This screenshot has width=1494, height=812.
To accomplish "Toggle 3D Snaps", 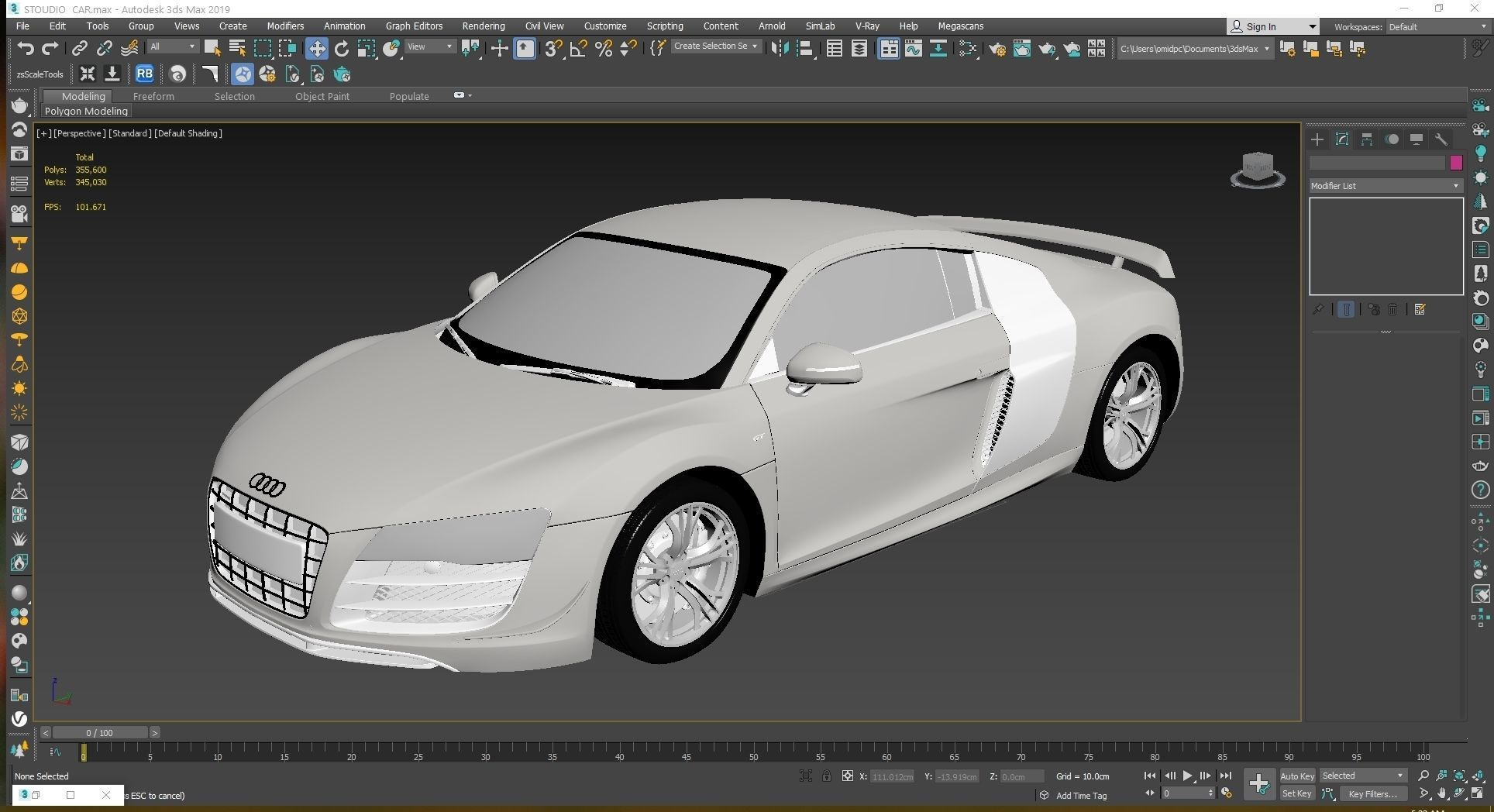I will [x=553, y=49].
